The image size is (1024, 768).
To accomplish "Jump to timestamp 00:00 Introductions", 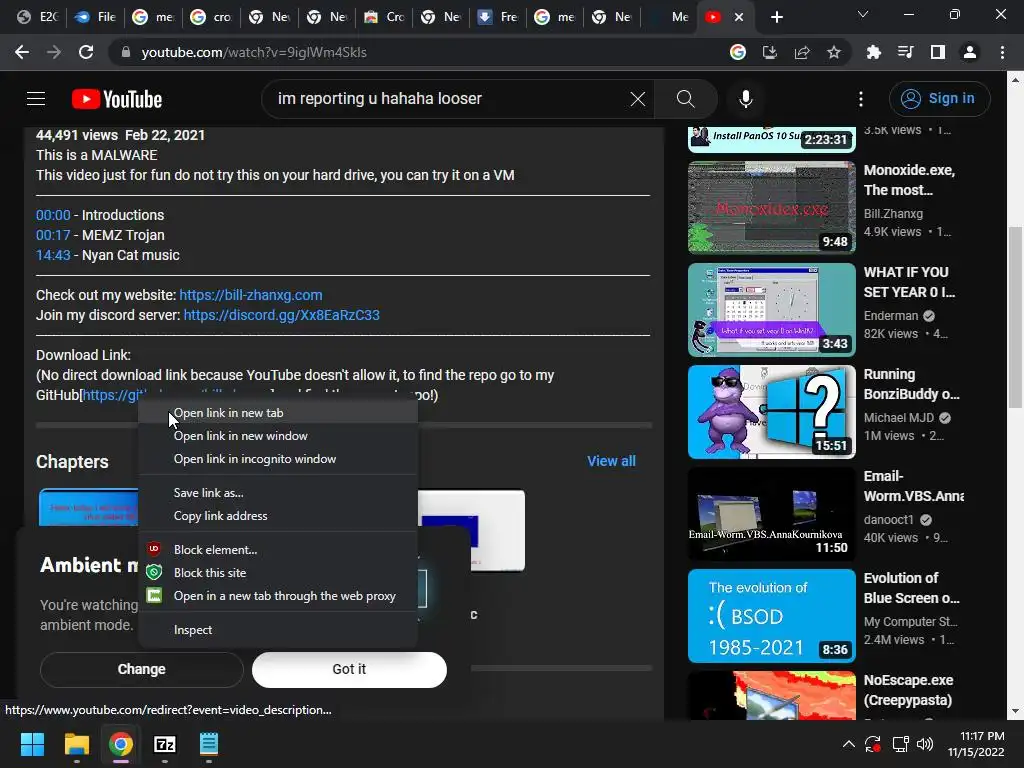I will (53, 215).
